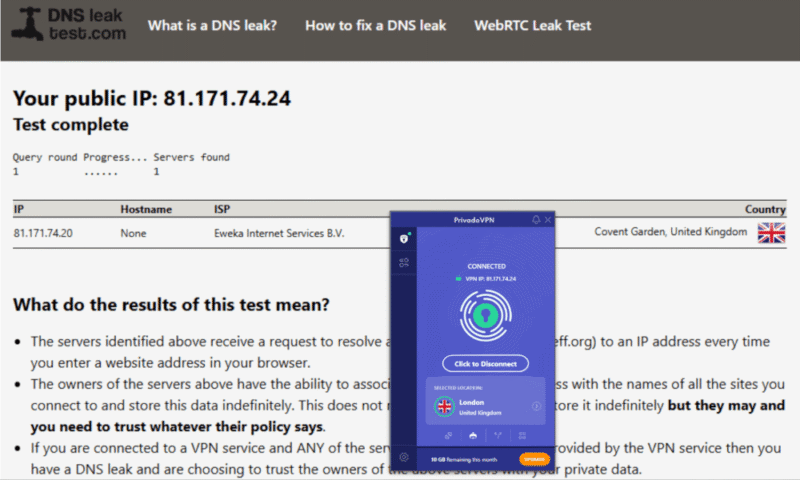
Task: Open 'What is a DNS leak?' page
Action: [x=212, y=26]
